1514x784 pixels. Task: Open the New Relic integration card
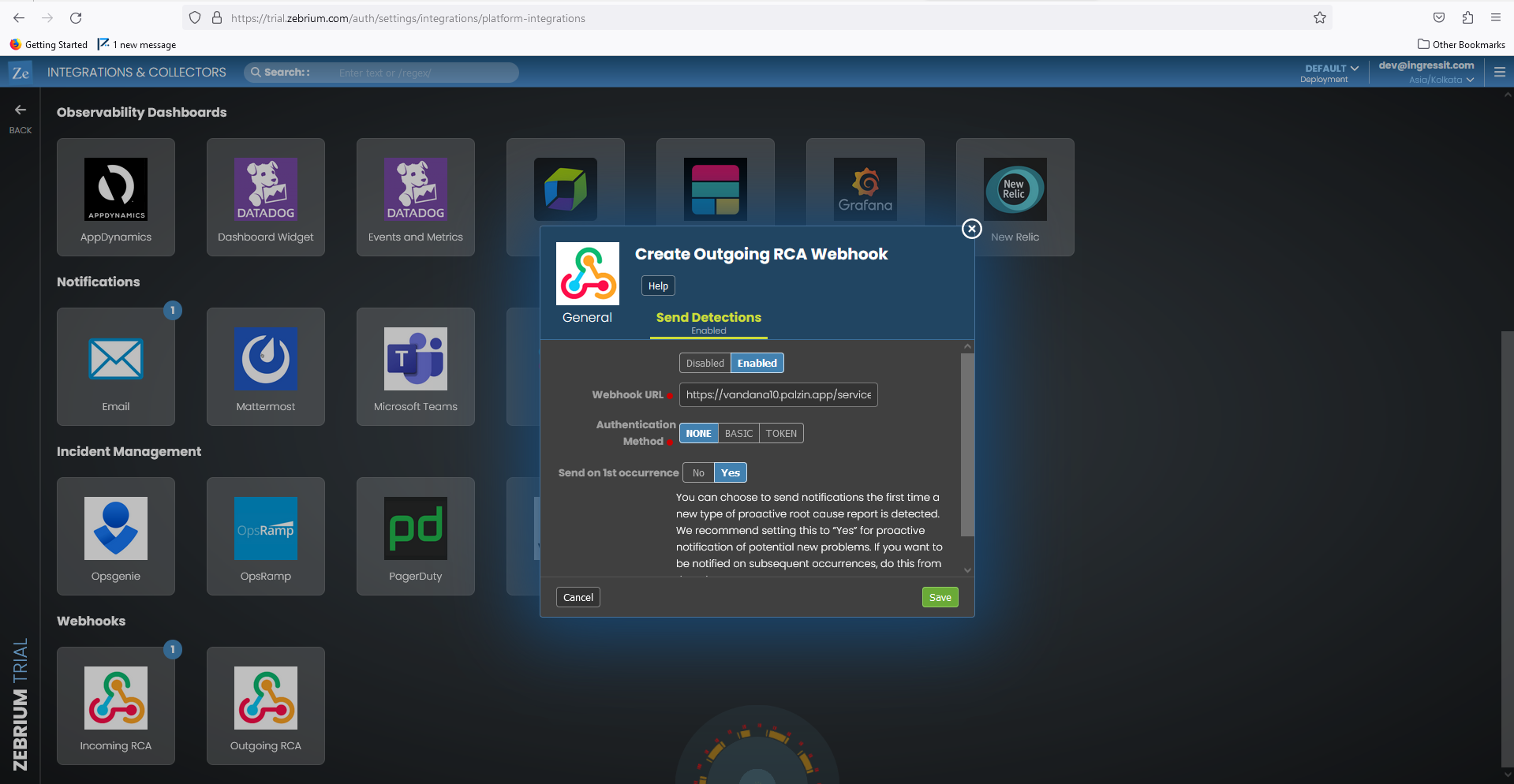(1015, 197)
